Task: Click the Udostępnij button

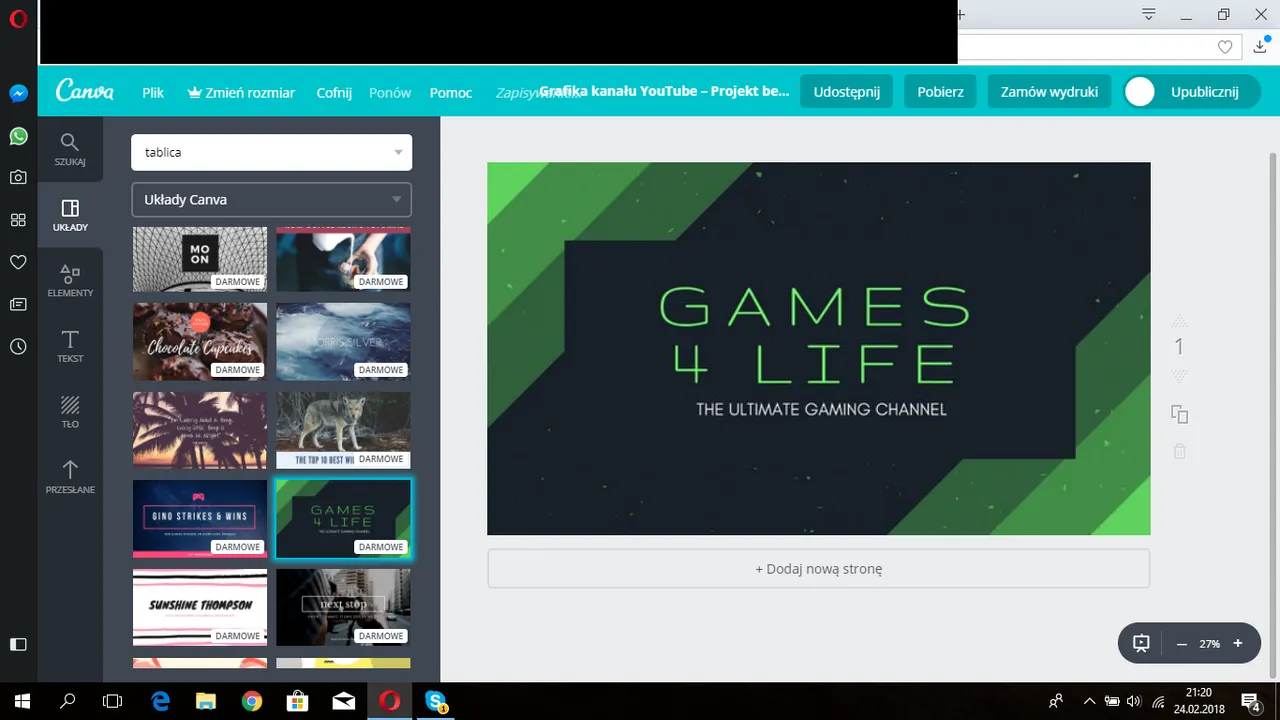Action: pos(847,91)
